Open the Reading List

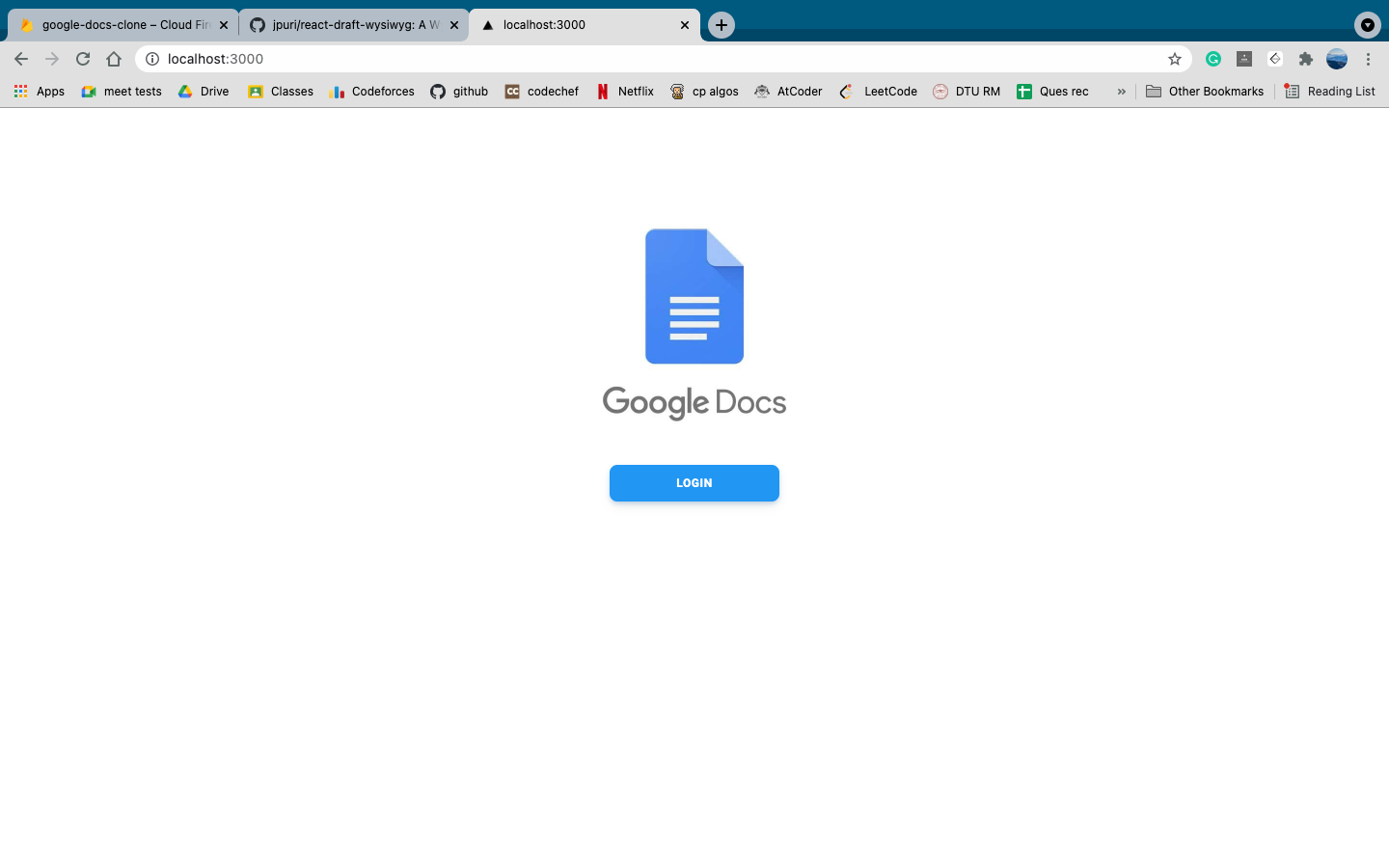pyautogui.click(x=1330, y=92)
